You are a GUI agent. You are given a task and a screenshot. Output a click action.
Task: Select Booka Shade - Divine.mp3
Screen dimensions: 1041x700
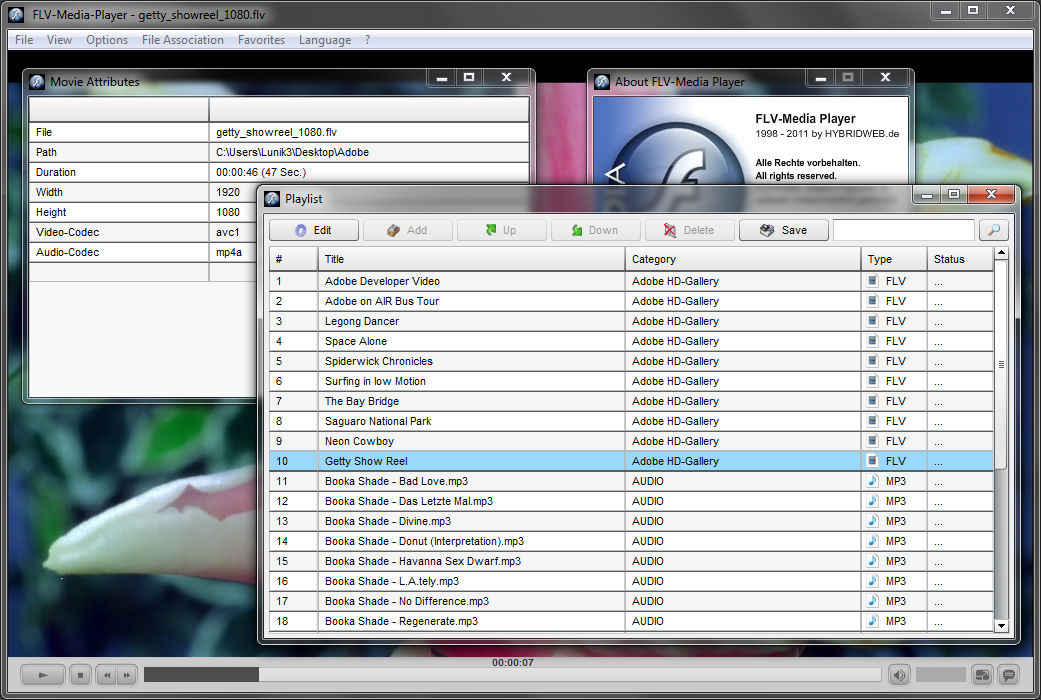click(x=631, y=521)
